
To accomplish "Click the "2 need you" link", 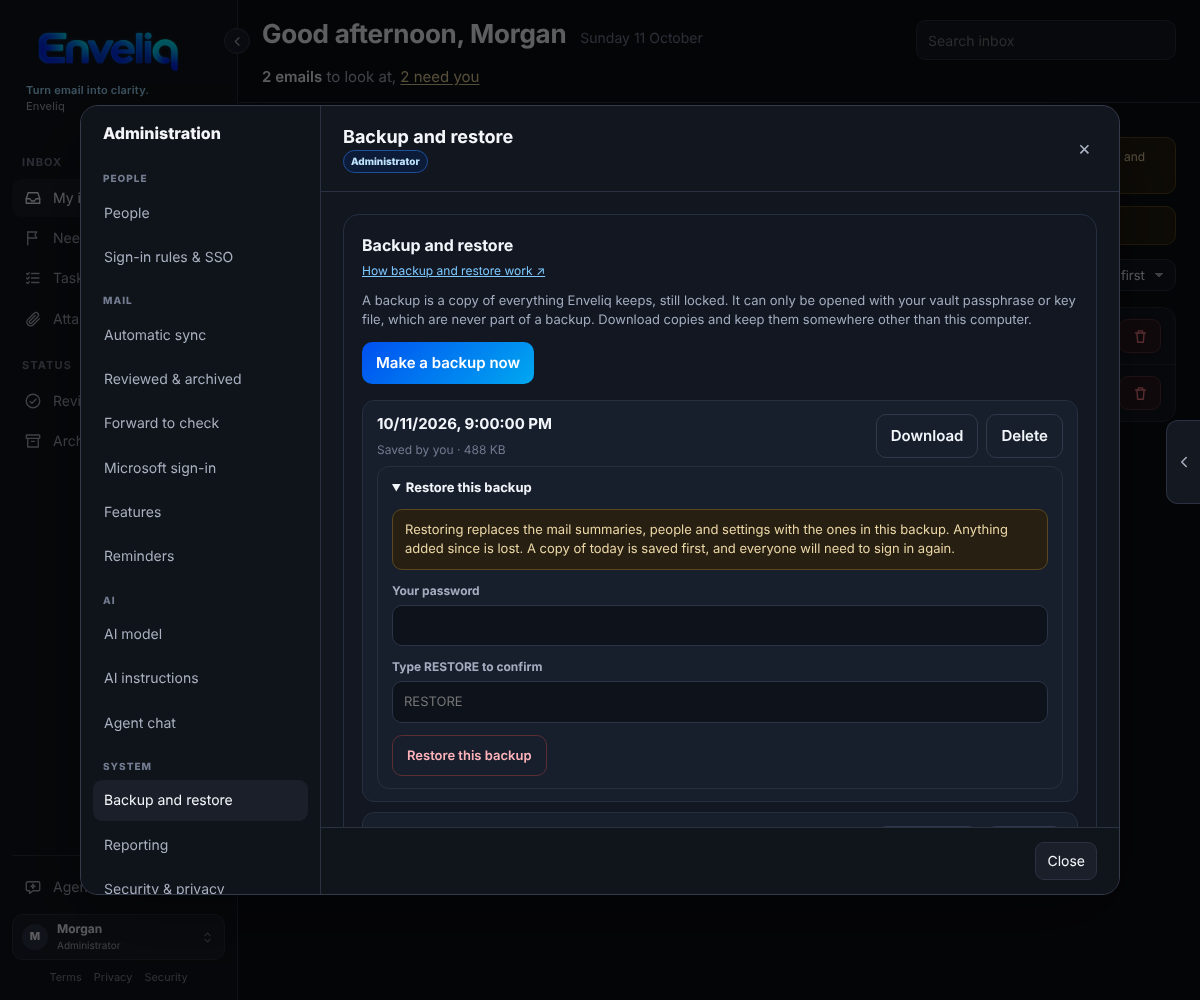I will coord(440,77).
